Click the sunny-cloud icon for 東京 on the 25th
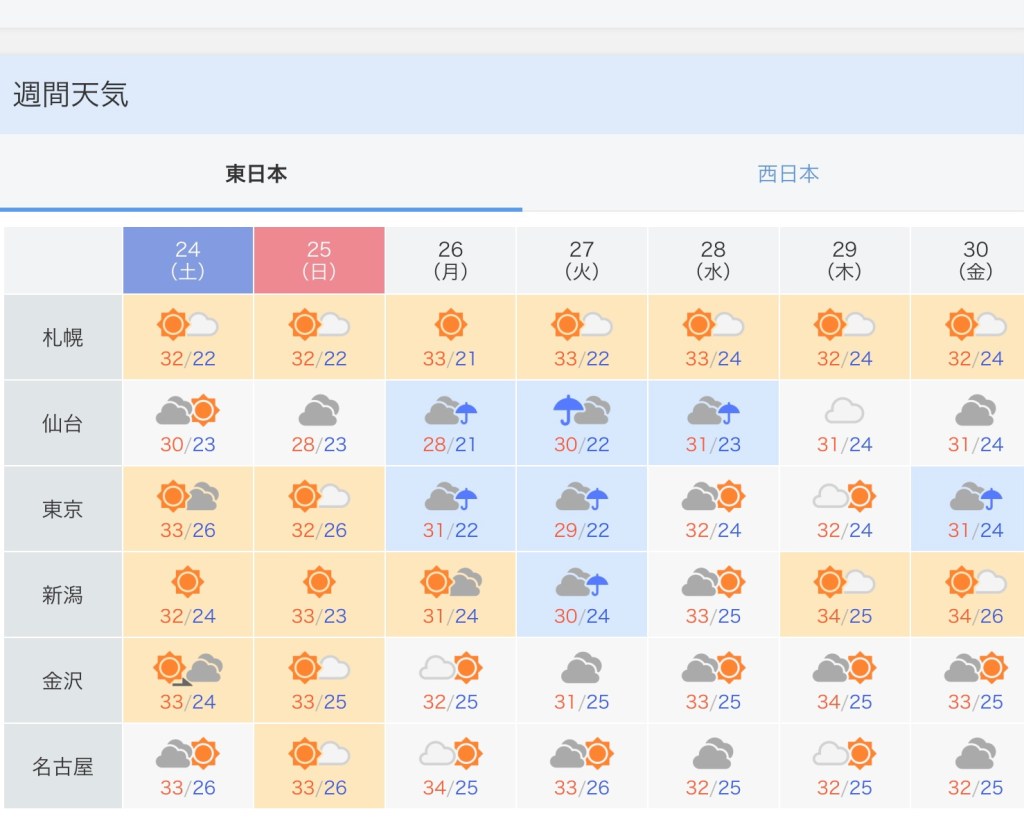The height and width of the screenshot is (818, 1024). pyautogui.click(x=319, y=496)
